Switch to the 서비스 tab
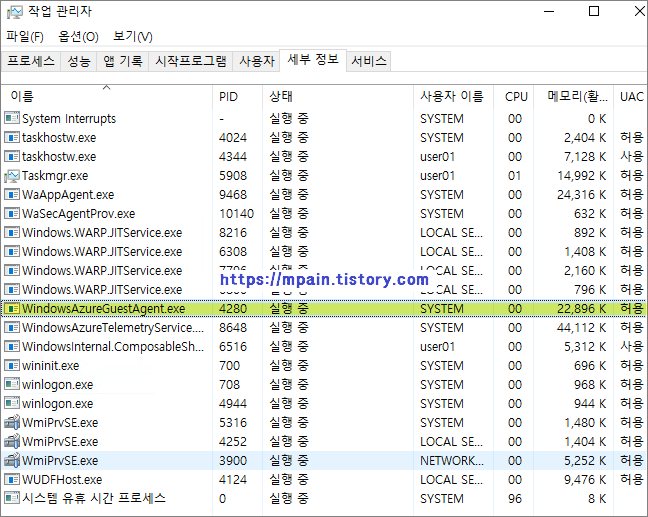The image size is (648, 517). [369, 62]
